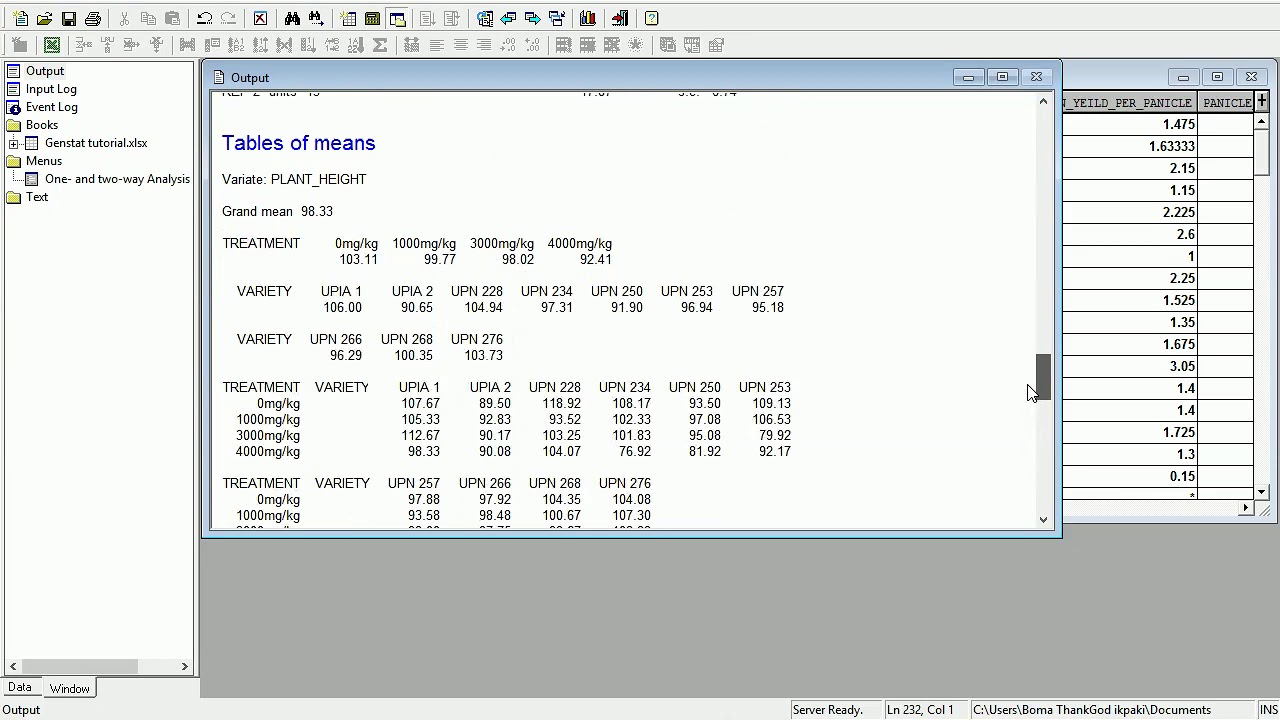Click the left panel scroll-right arrow
Screen dimensions: 1280x720
pos(185,666)
